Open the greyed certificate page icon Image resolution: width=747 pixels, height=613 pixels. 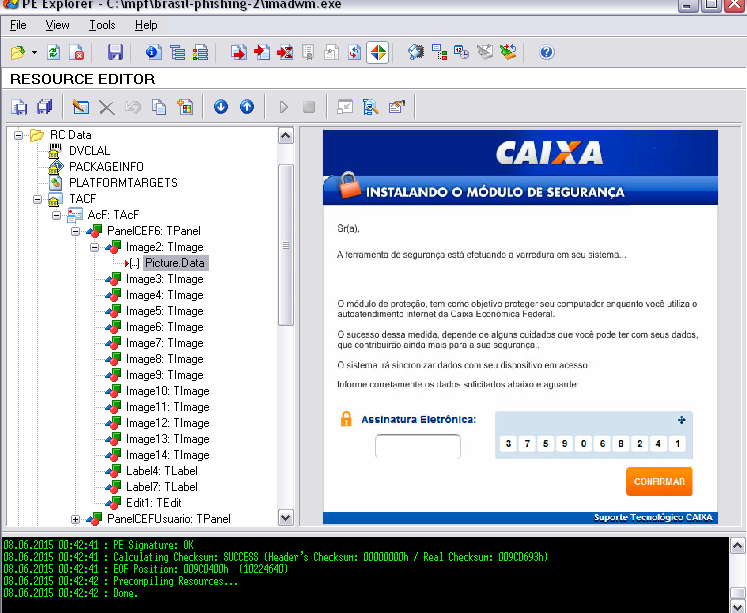pyautogui.click(x=308, y=52)
